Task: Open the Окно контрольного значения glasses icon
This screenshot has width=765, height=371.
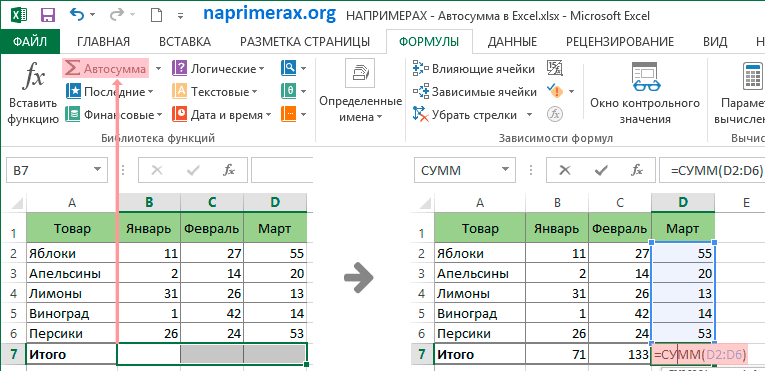Action: click(645, 77)
